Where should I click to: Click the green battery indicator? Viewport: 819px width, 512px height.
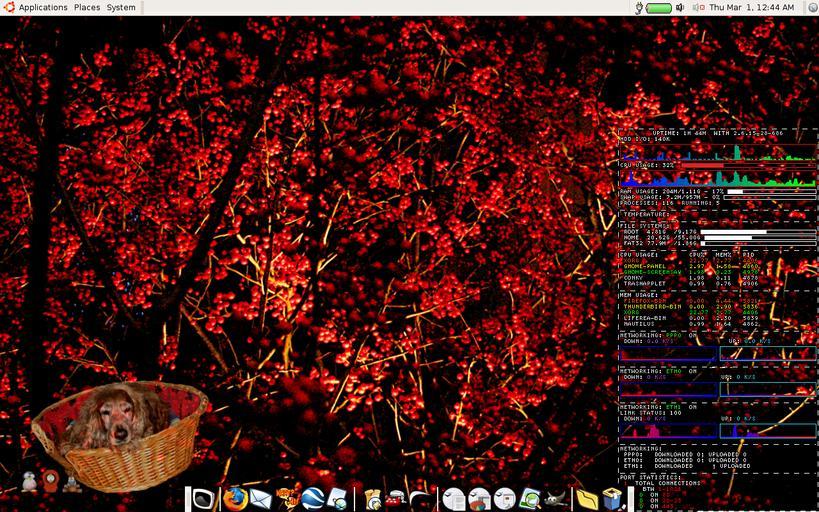[659, 7]
